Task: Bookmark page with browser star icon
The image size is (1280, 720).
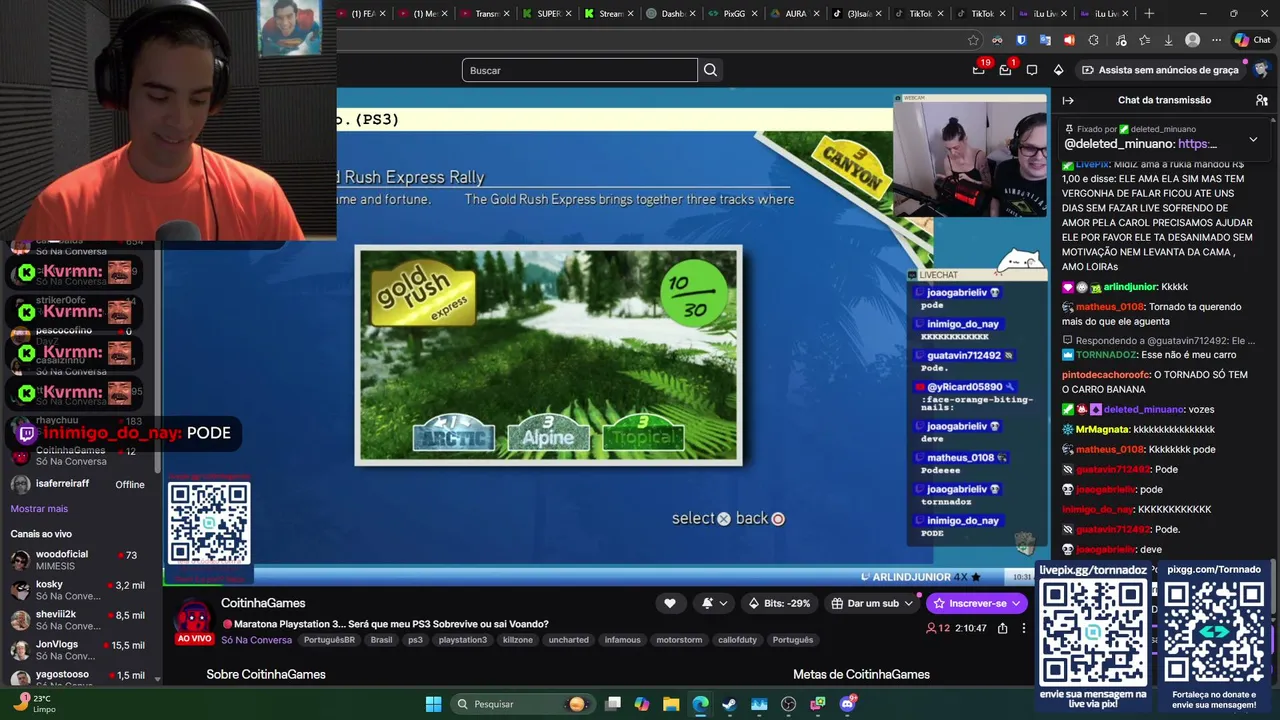Action: point(973,40)
